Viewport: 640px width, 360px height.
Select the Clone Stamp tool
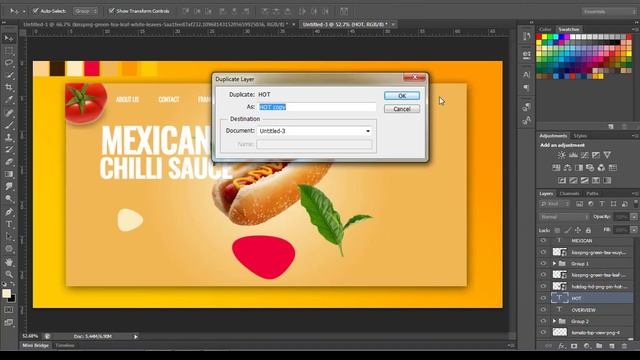point(9,137)
